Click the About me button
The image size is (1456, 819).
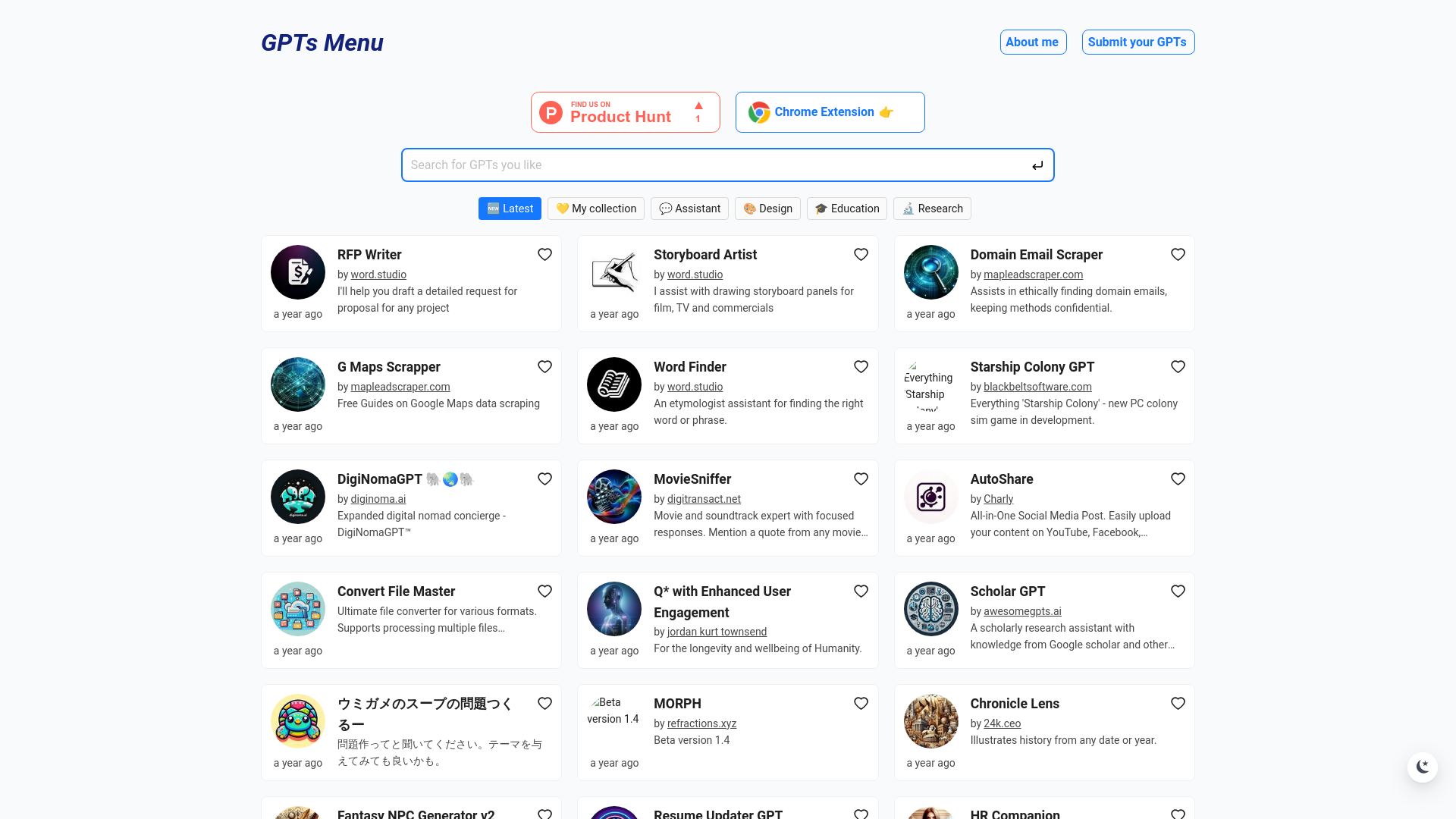pos(1032,42)
